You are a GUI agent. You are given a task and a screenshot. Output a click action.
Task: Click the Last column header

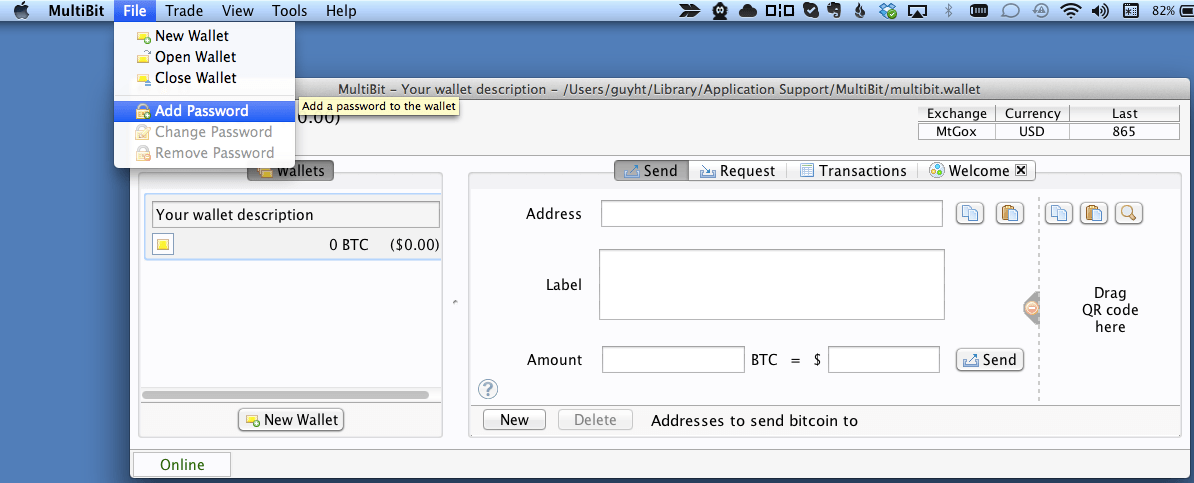tap(1124, 114)
